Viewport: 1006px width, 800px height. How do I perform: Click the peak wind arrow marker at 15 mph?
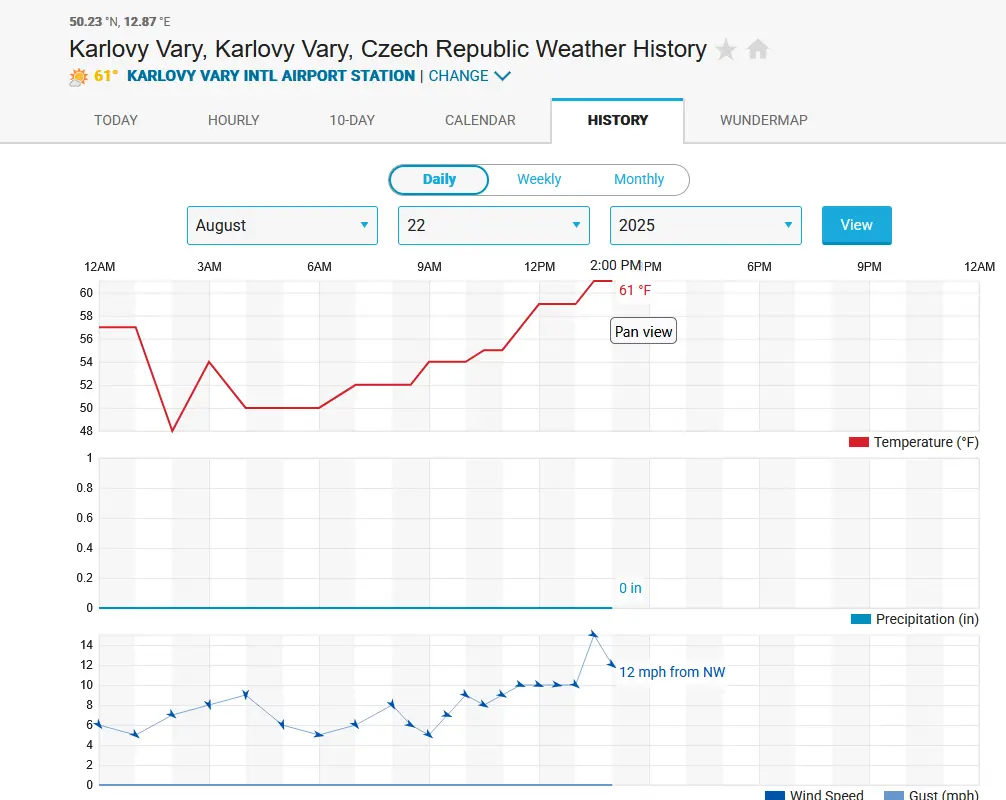593,634
